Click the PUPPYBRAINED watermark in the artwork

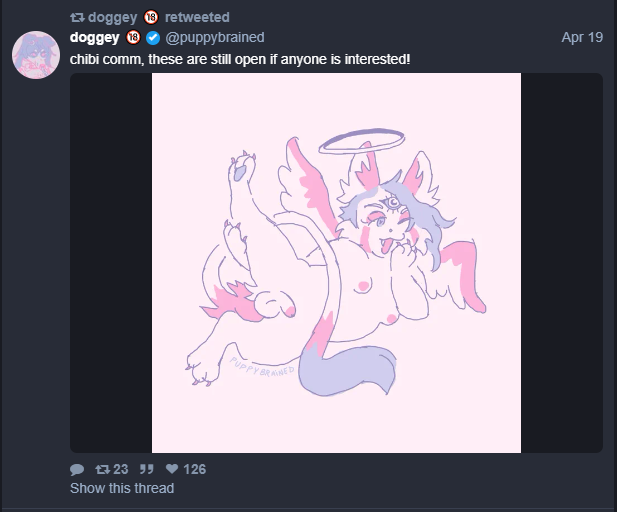262,368
